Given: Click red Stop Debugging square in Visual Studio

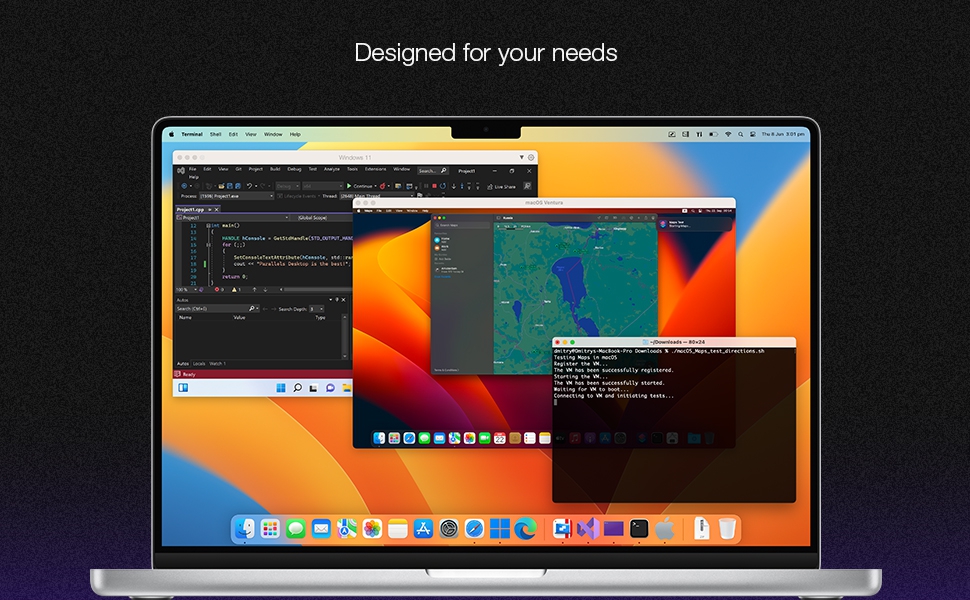Looking at the screenshot, I should [x=434, y=186].
